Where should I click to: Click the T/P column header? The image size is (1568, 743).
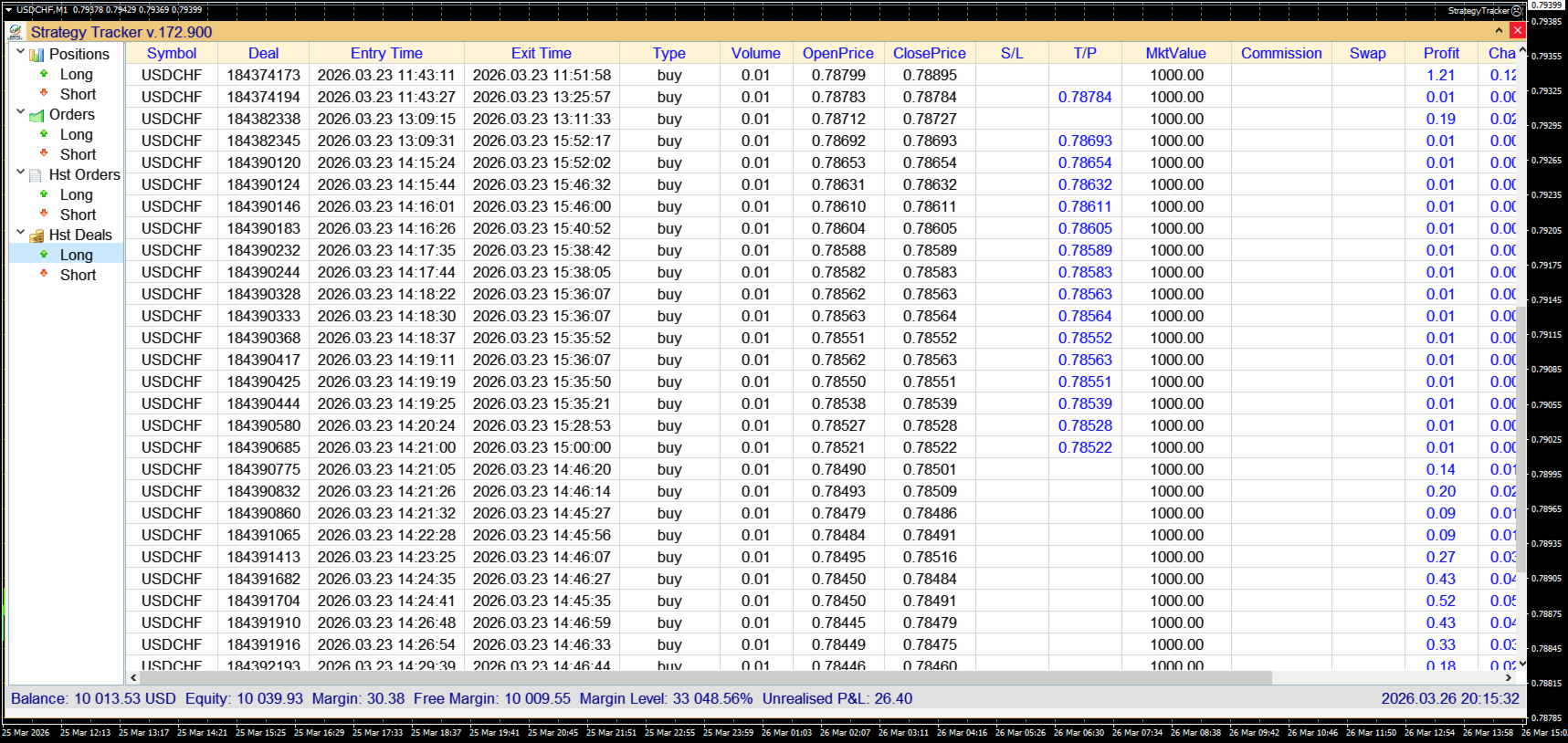pyautogui.click(x=1085, y=53)
